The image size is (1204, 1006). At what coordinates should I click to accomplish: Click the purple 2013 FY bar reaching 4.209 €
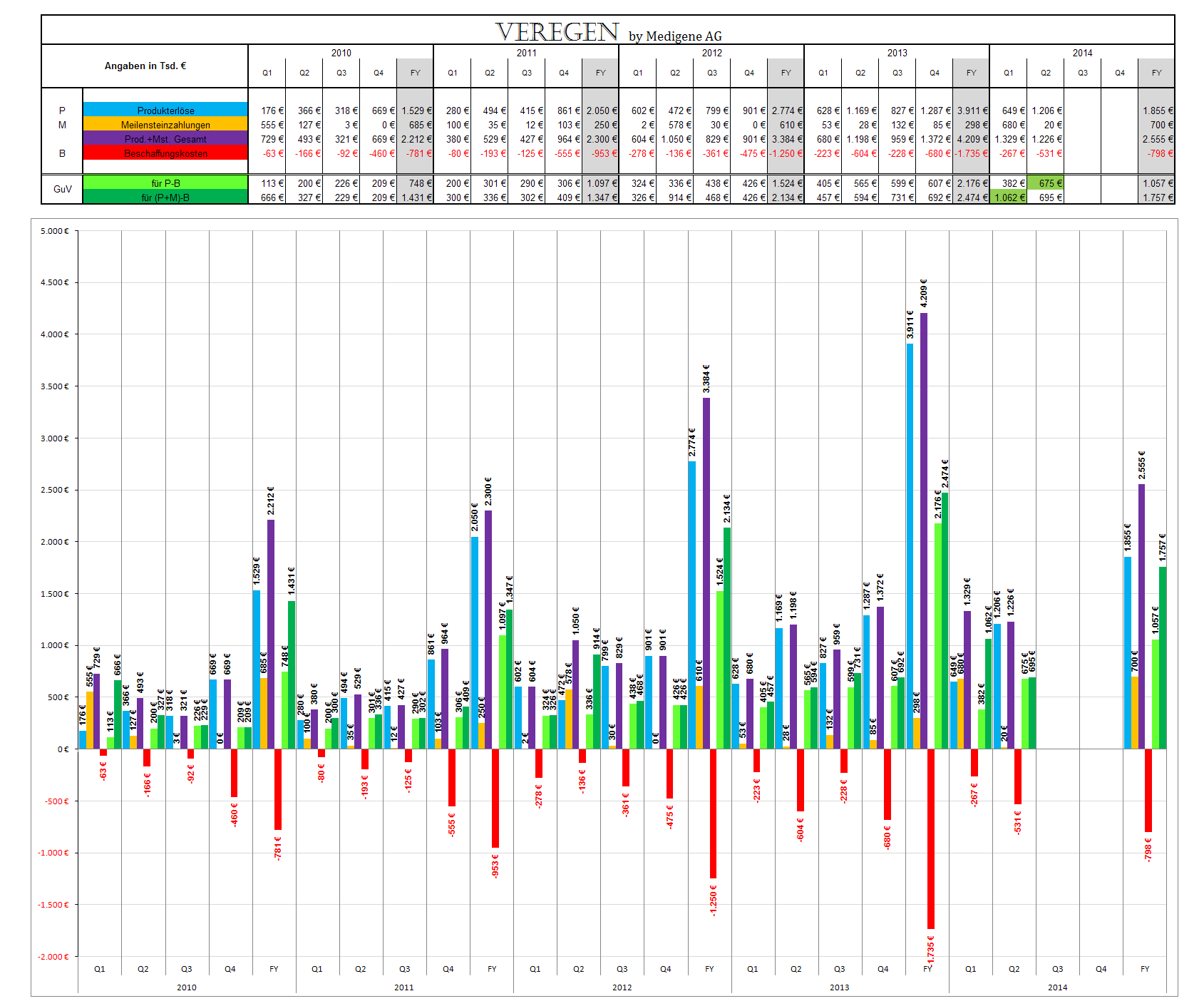pos(924,531)
